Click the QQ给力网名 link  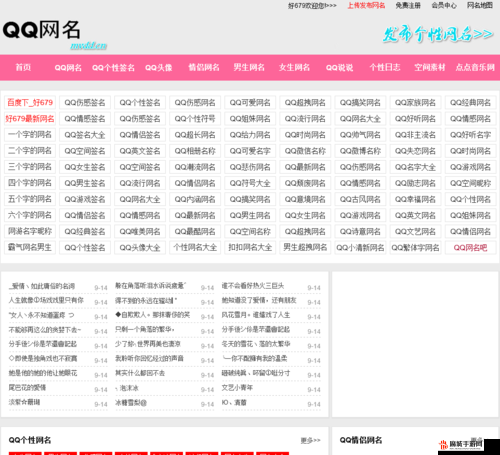pos(250,135)
